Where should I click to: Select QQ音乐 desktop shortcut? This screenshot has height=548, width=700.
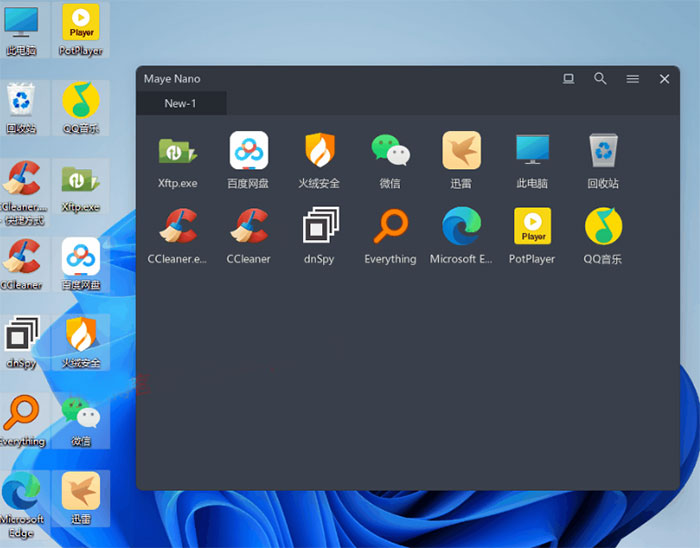[x=81, y=108]
